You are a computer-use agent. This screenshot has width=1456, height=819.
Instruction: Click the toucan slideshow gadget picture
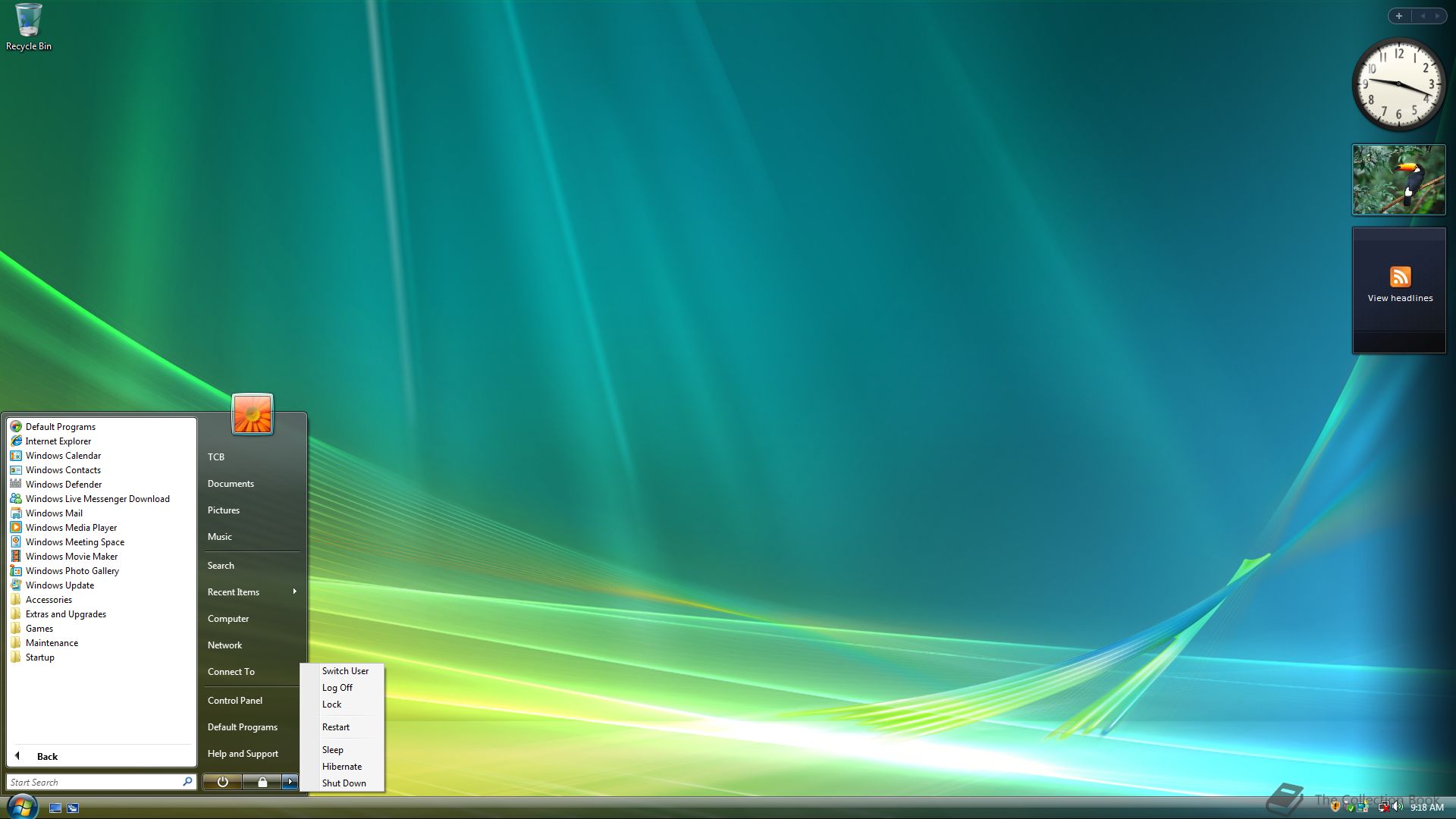click(1399, 180)
